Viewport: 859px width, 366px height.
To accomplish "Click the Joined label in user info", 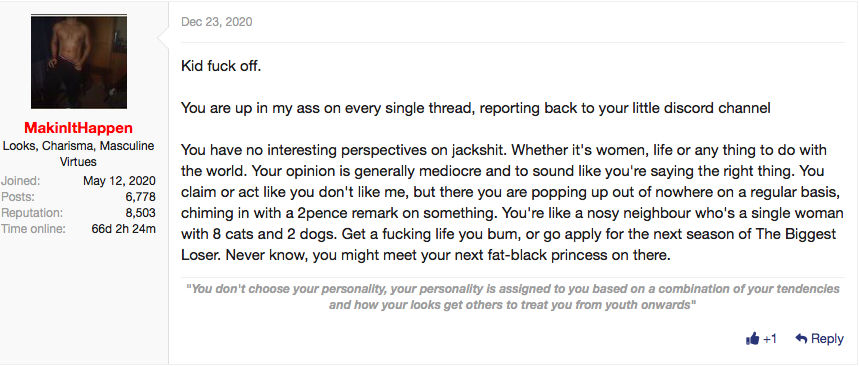I will (20, 181).
